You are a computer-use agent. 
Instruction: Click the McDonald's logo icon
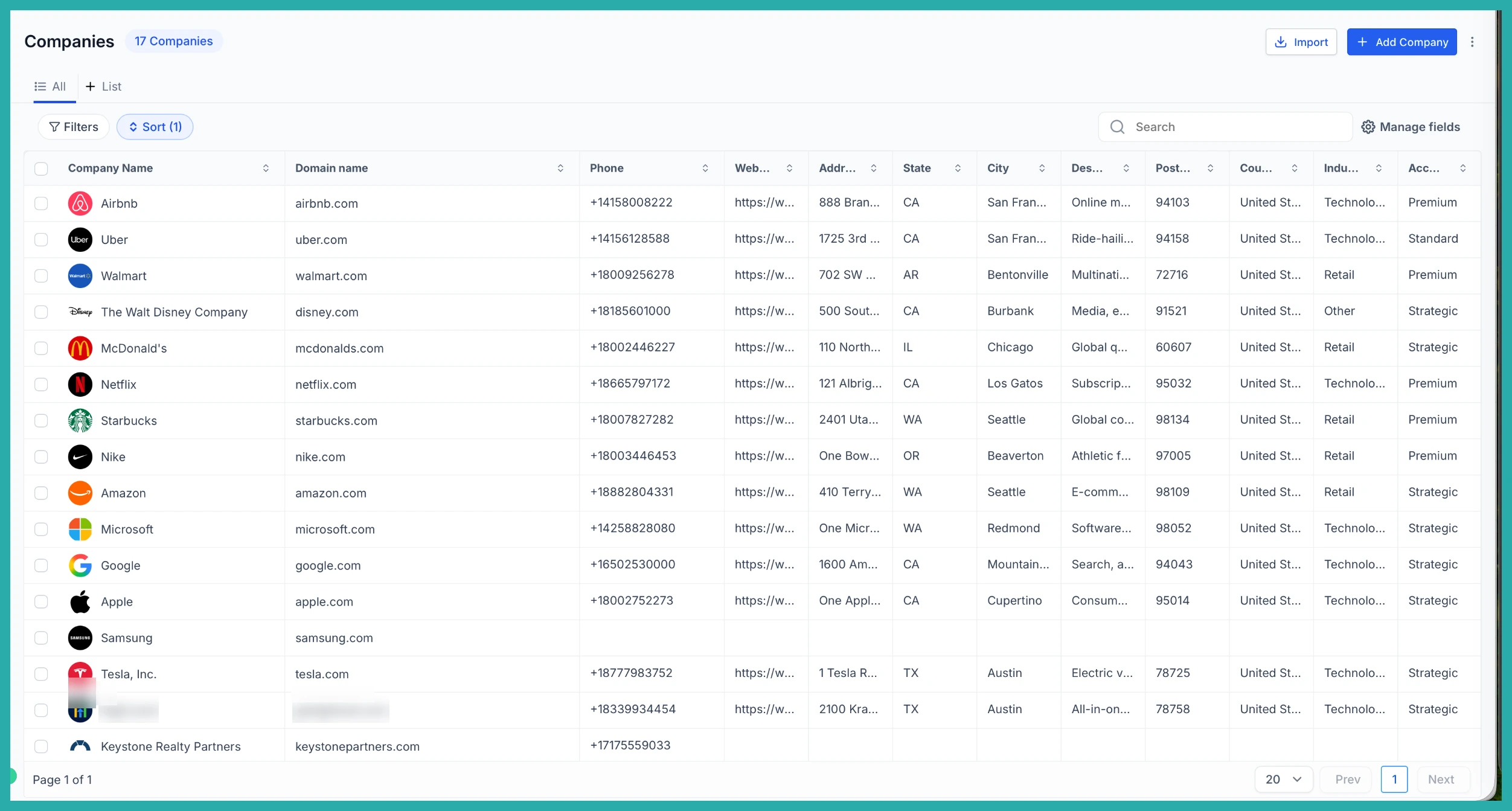pos(80,348)
